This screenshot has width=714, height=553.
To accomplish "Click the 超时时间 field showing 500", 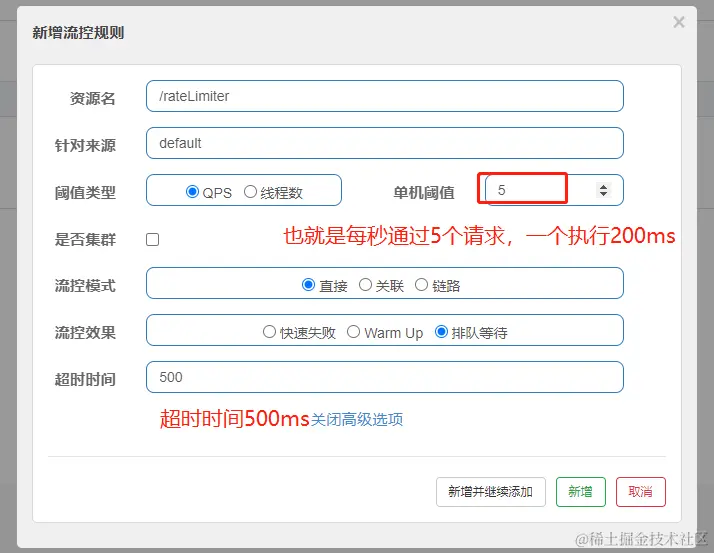I will [x=384, y=377].
